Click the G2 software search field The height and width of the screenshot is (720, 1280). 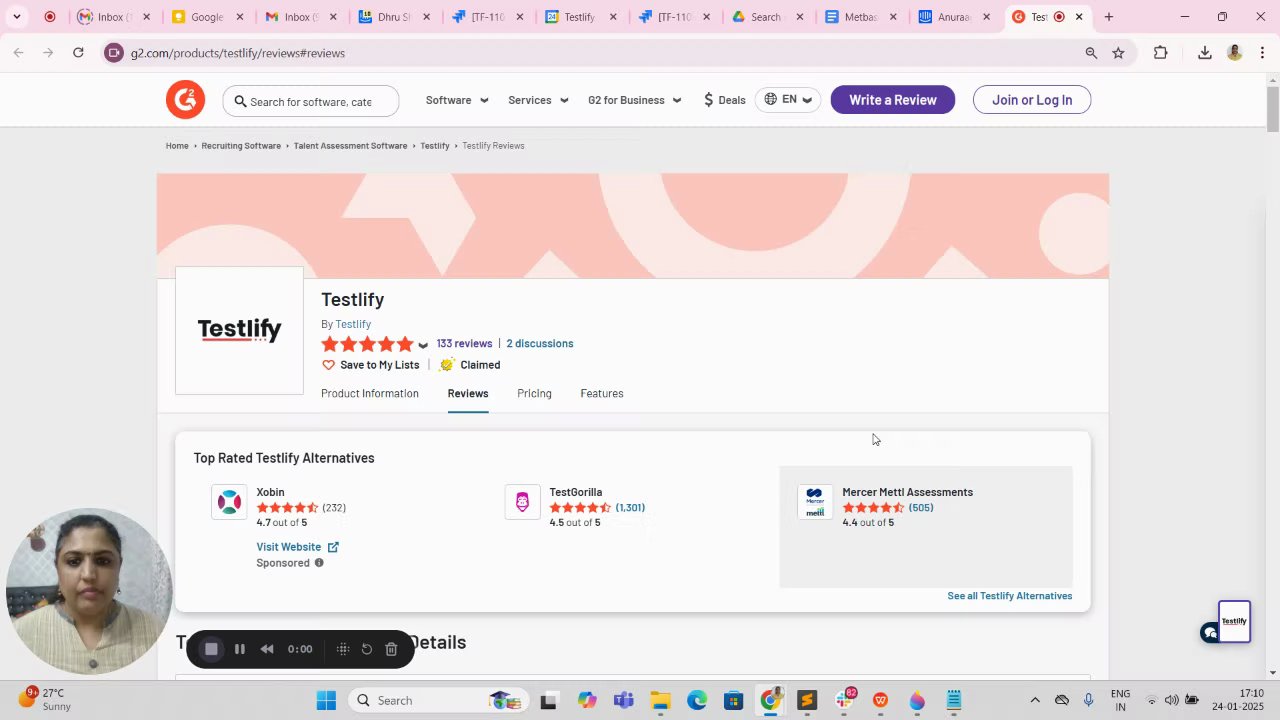311,101
